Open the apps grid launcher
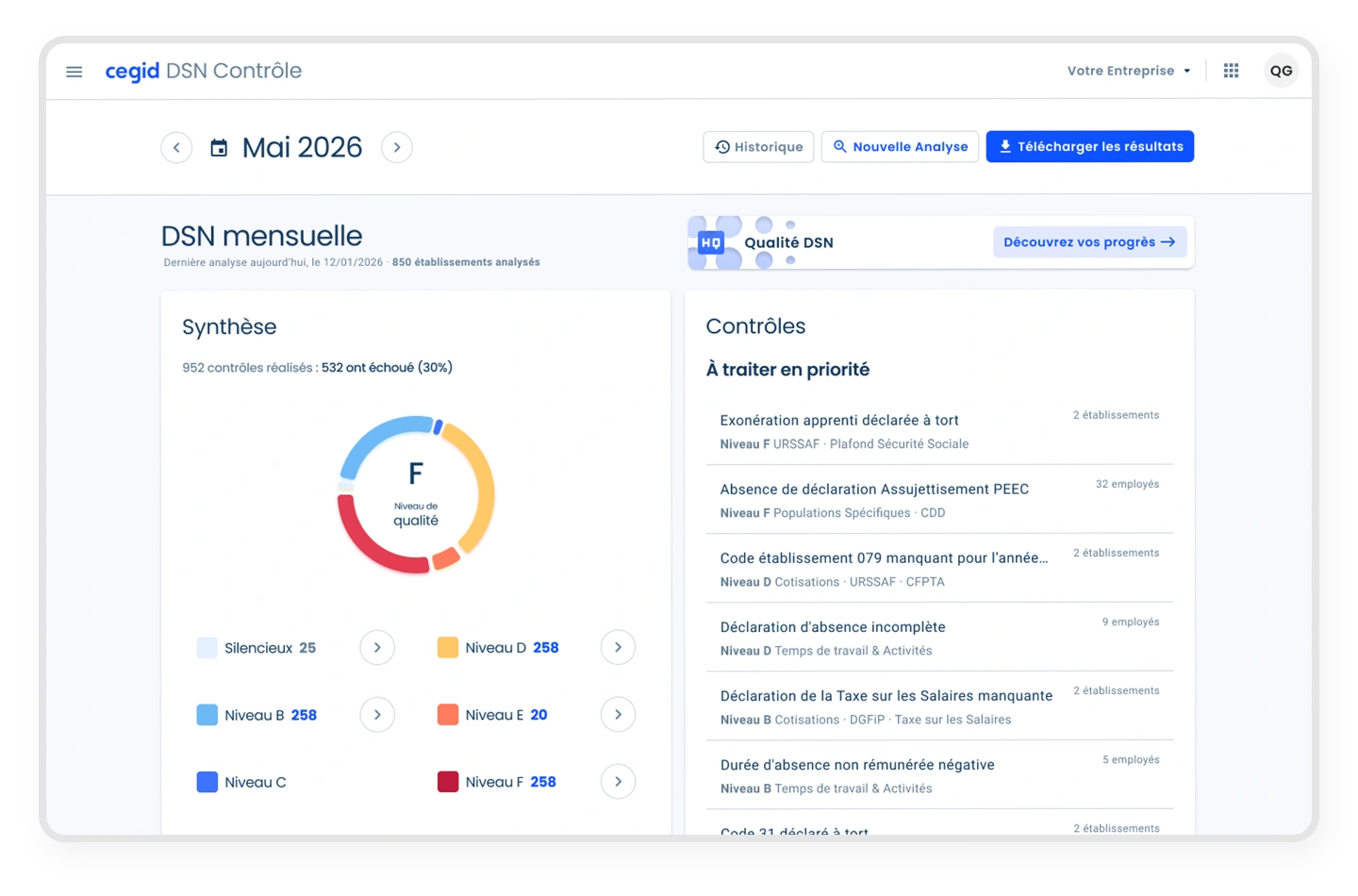 point(1231,71)
